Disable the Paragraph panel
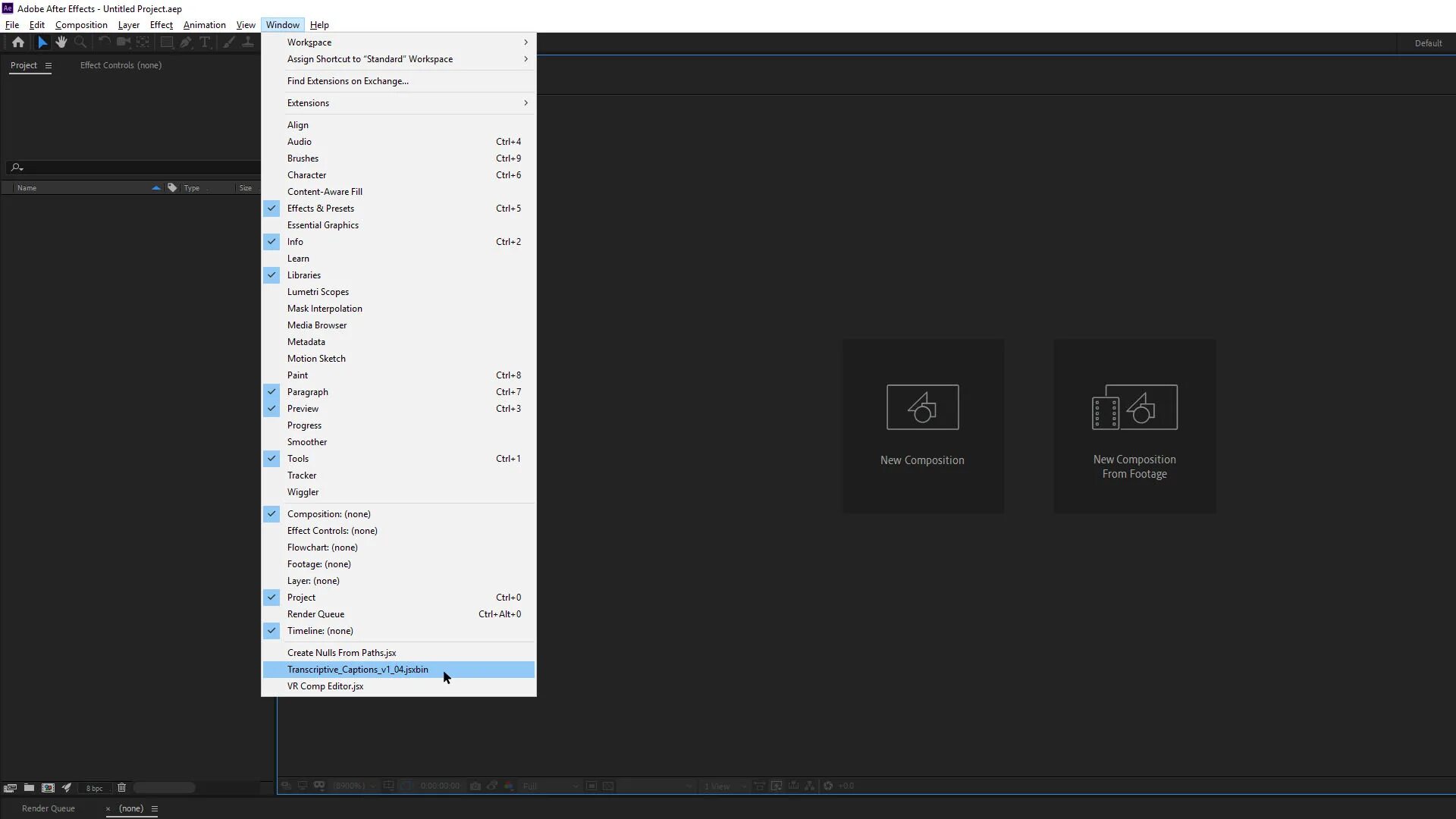 pos(308,392)
